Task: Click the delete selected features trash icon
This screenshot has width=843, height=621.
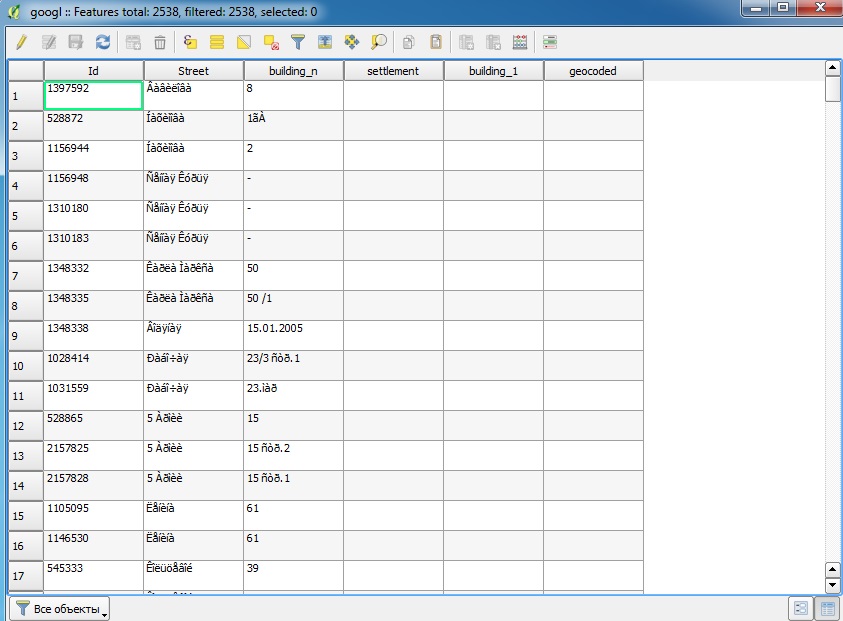Action: [160, 42]
